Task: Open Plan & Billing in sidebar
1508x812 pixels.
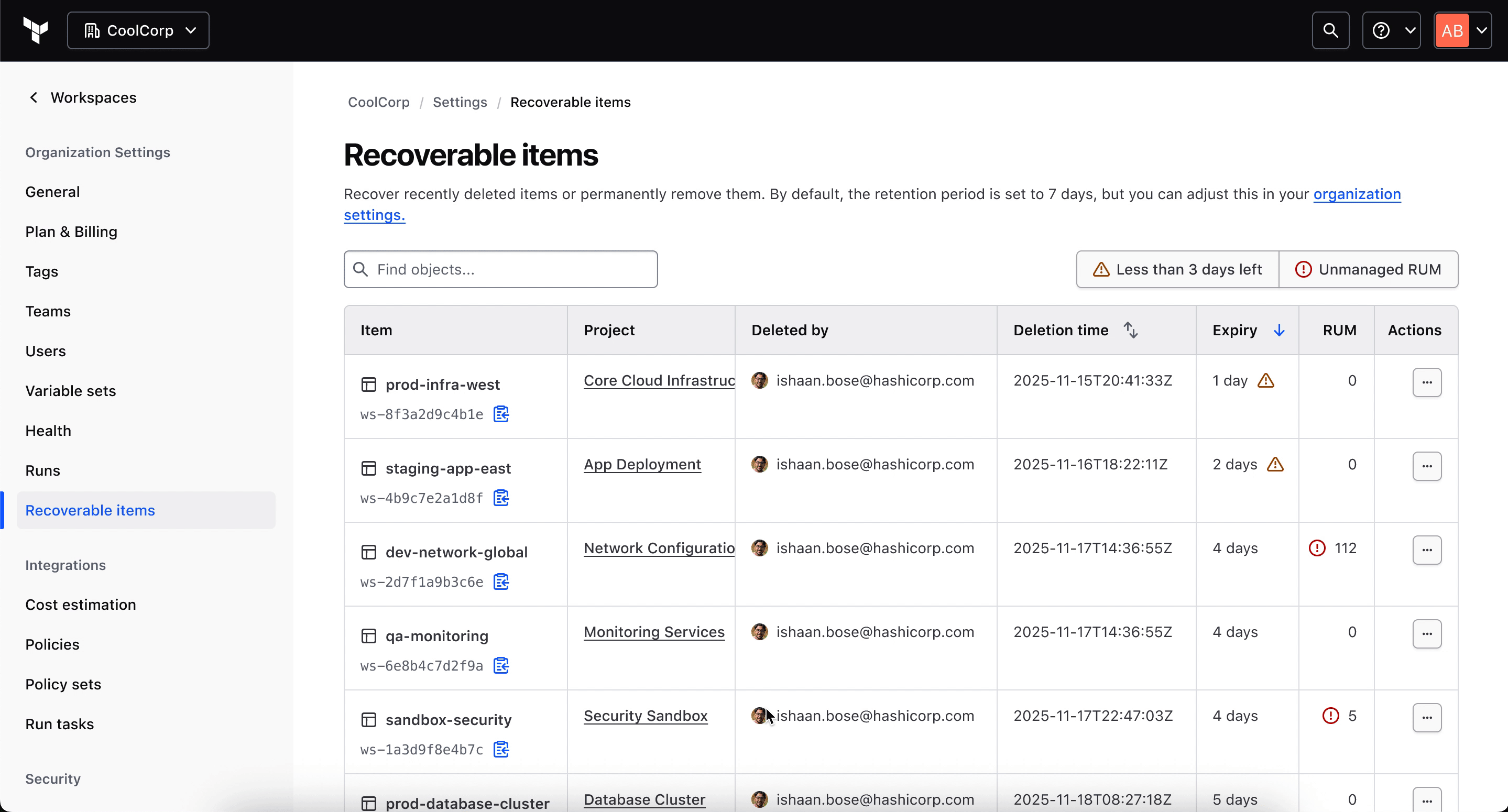Action: tap(71, 231)
